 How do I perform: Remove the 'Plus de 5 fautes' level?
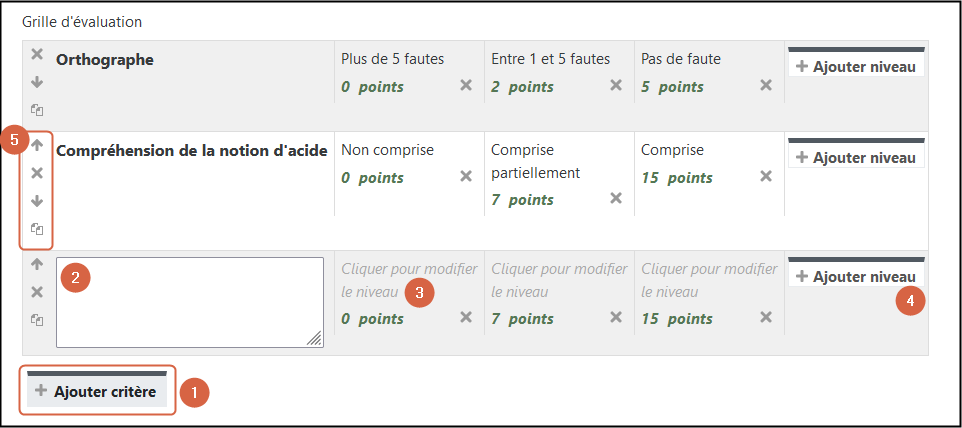click(x=466, y=86)
